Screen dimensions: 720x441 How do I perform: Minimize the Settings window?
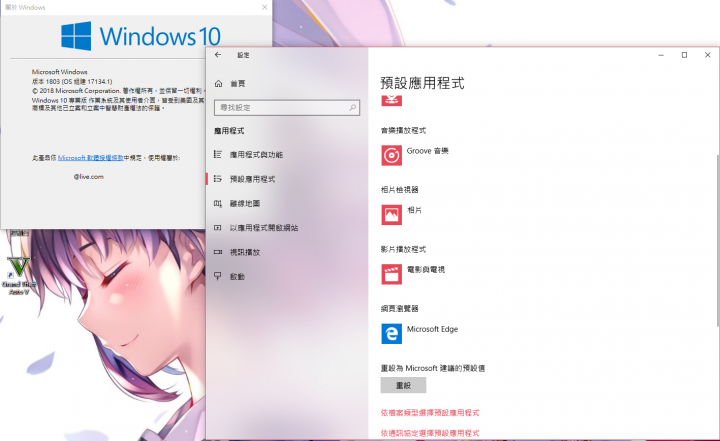tap(661, 55)
